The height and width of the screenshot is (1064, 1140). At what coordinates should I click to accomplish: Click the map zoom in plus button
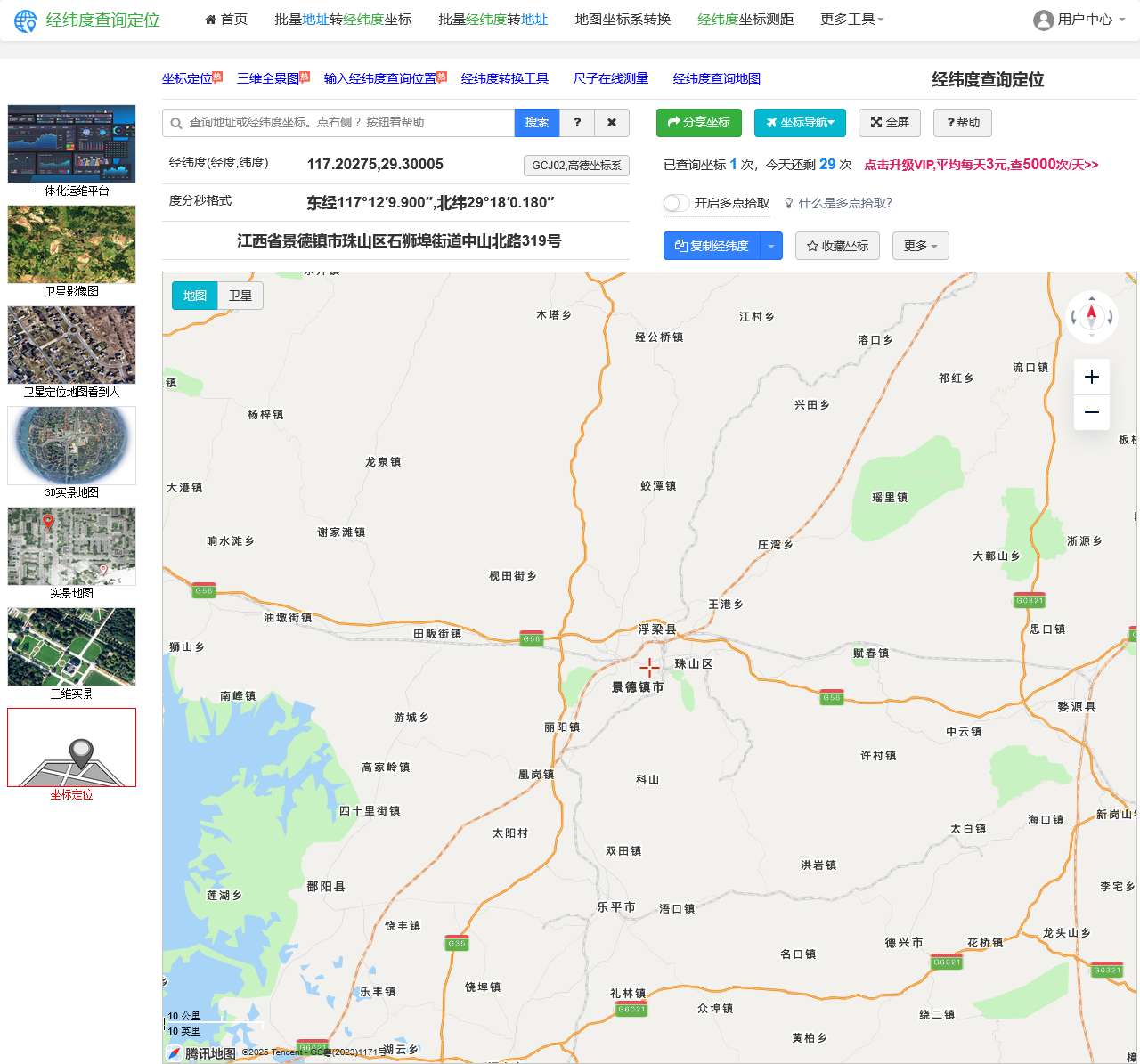pyautogui.click(x=1091, y=377)
